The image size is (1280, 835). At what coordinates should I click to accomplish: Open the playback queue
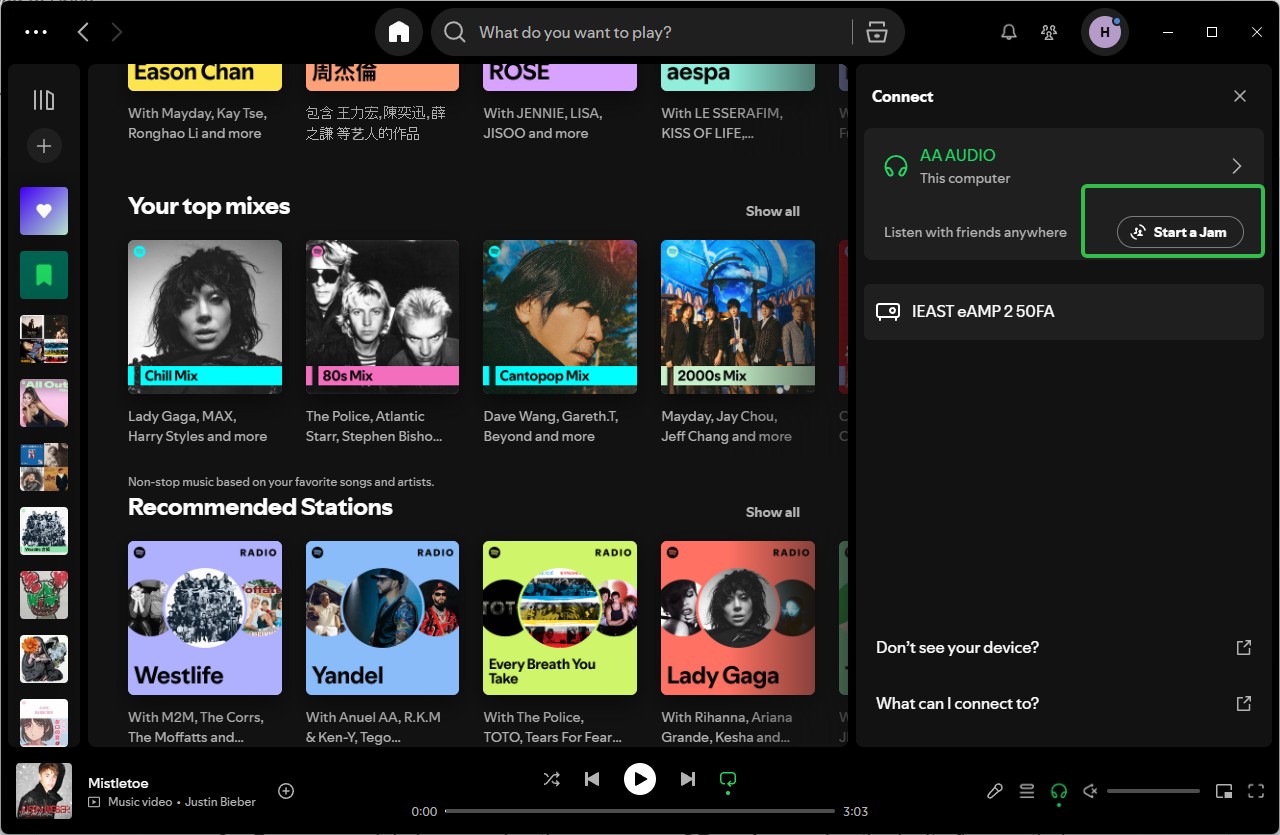[x=1026, y=791]
